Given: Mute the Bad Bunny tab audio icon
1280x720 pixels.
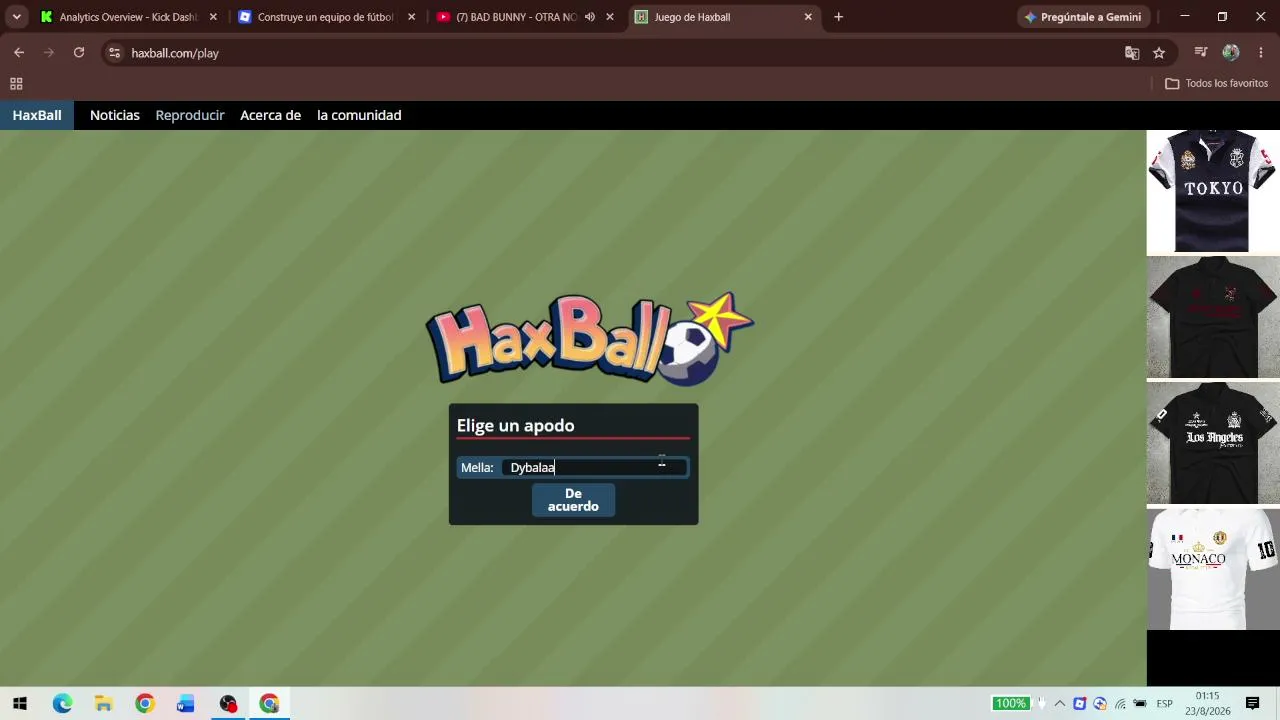Looking at the screenshot, I should [590, 17].
